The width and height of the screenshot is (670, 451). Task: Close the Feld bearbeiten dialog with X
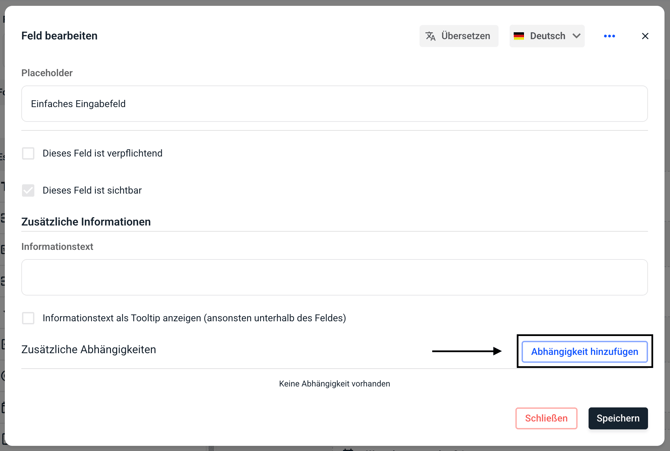tap(645, 36)
